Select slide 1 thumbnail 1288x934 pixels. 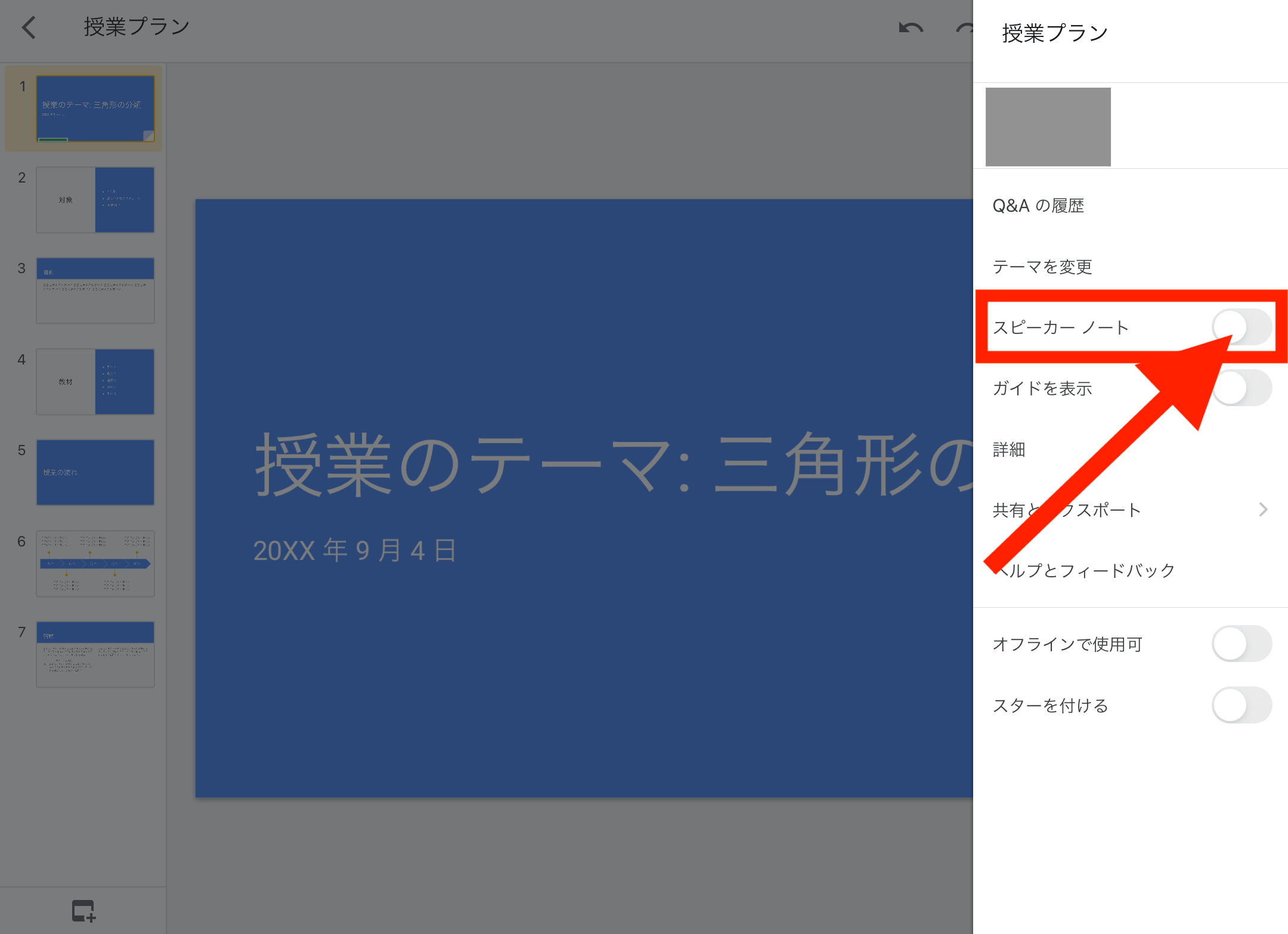[x=95, y=109]
